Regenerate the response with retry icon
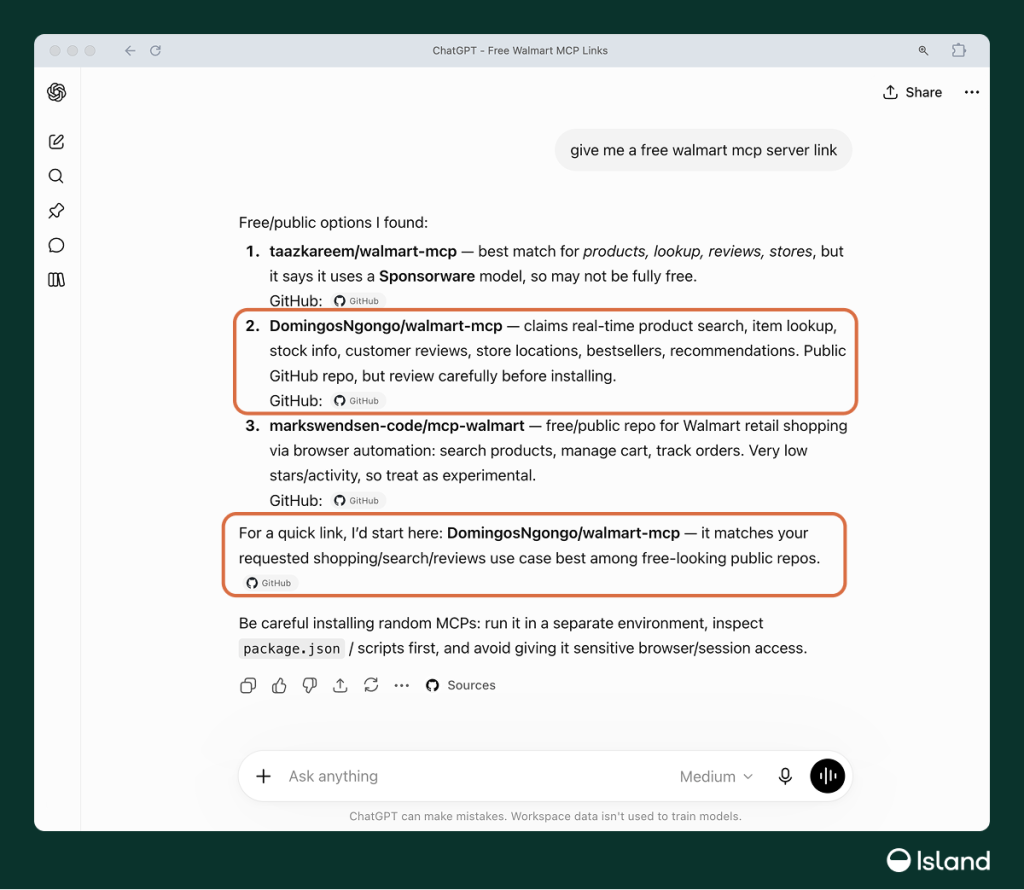The height and width of the screenshot is (890, 1024). [x=371, y=685]
